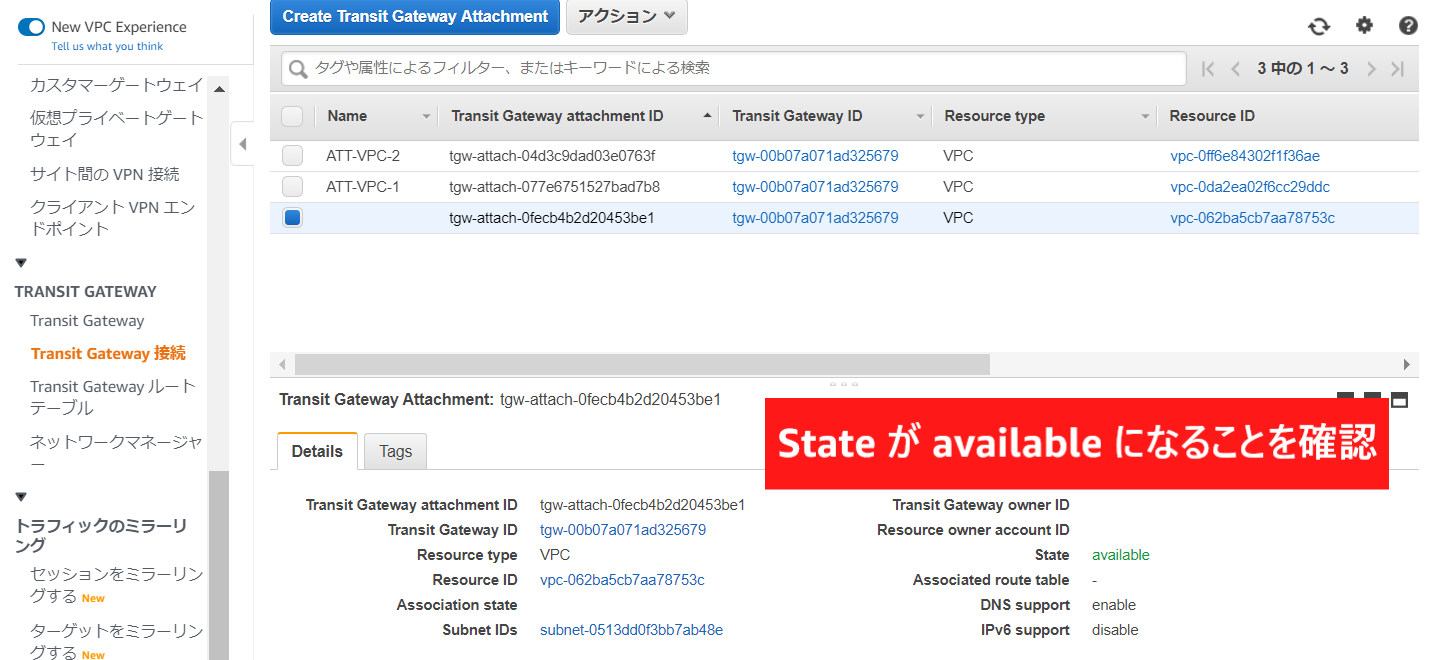Go to the first page of results
Image resolution: width=1432 pixels, height=660 pixels.
(1208, 69)
